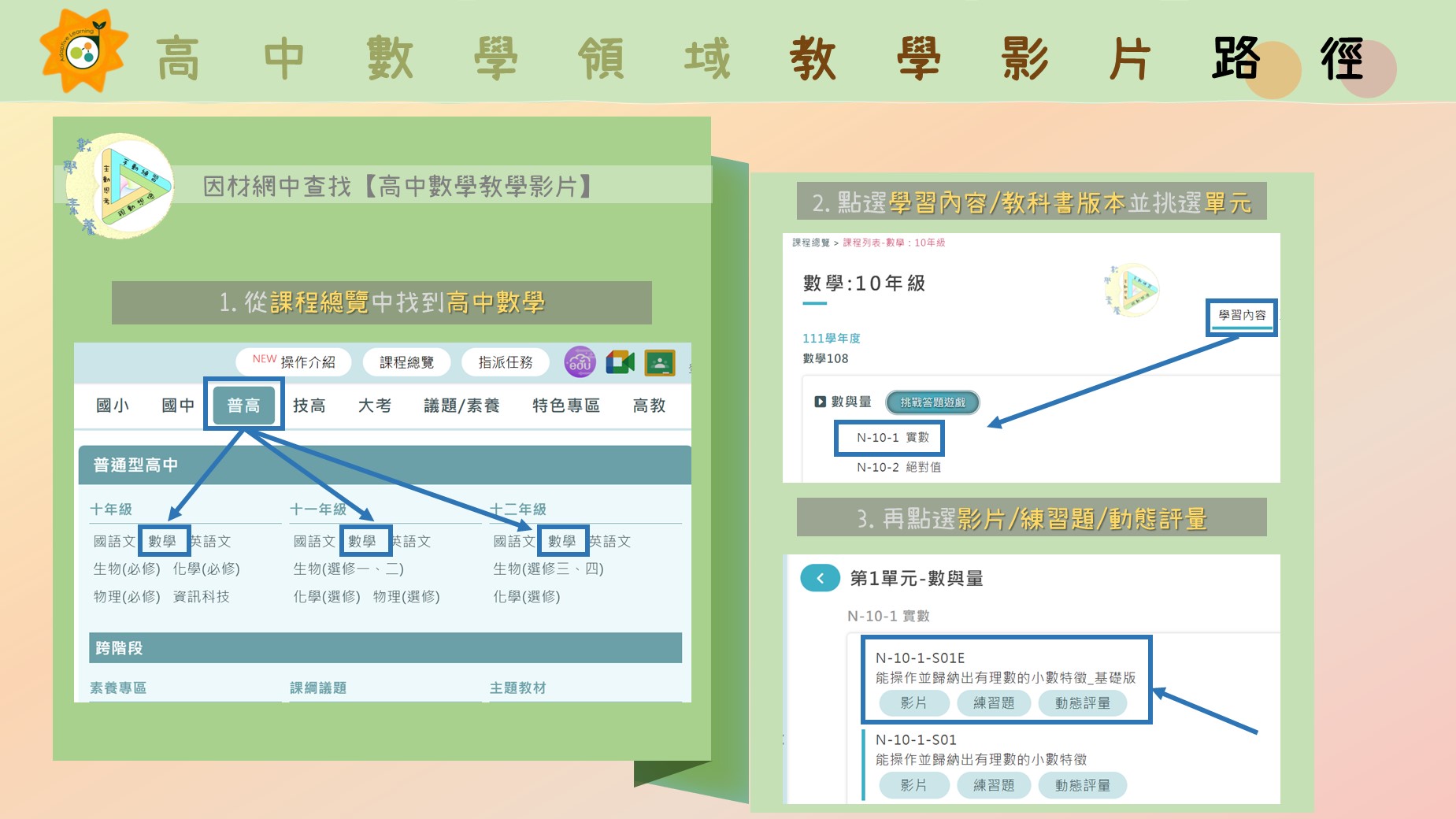Click the 素養專區 heading
Image resolution: width=1456 pixels, height=819 pixels.
(118, 687)
